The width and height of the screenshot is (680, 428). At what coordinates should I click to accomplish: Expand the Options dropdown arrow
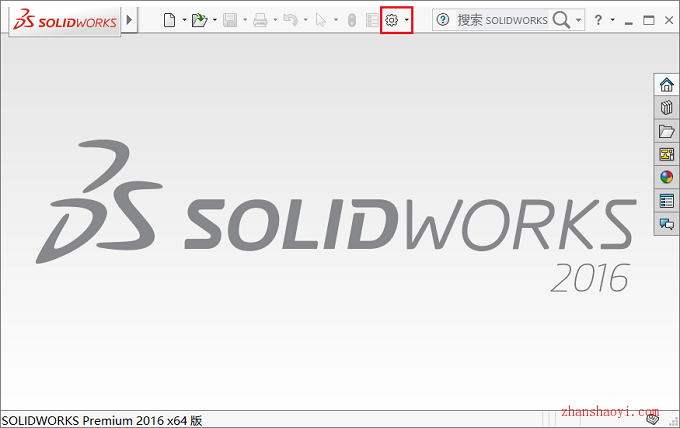pos(407,20)
